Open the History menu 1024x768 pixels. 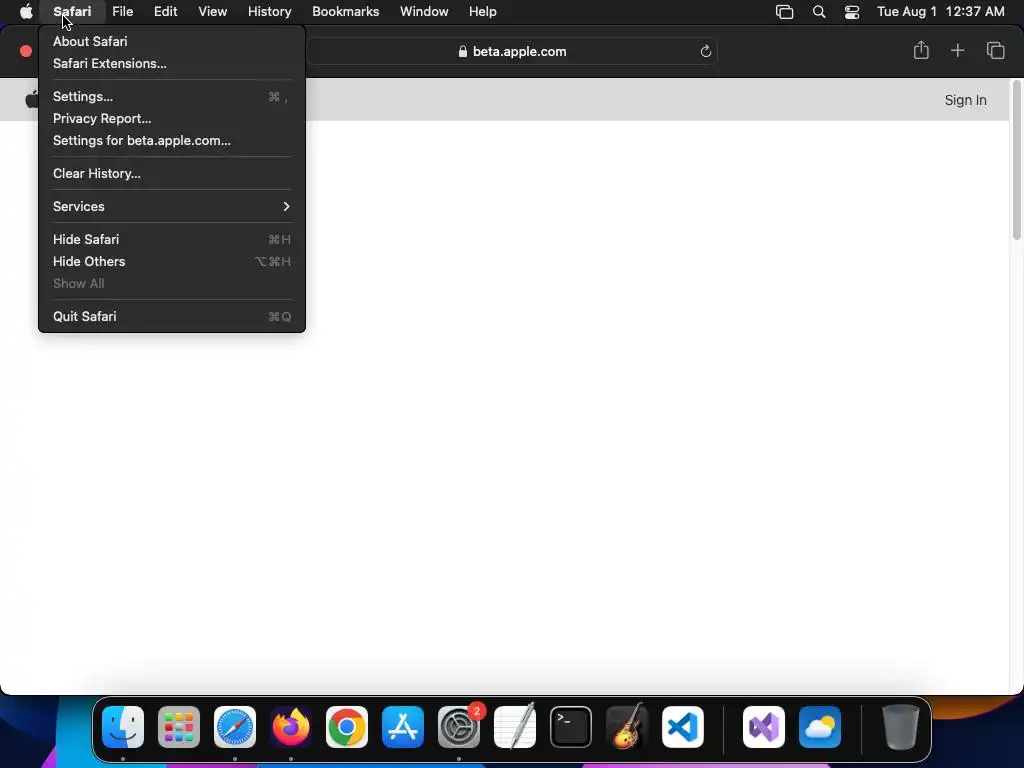pyautogui.click(x=269, y=12)
